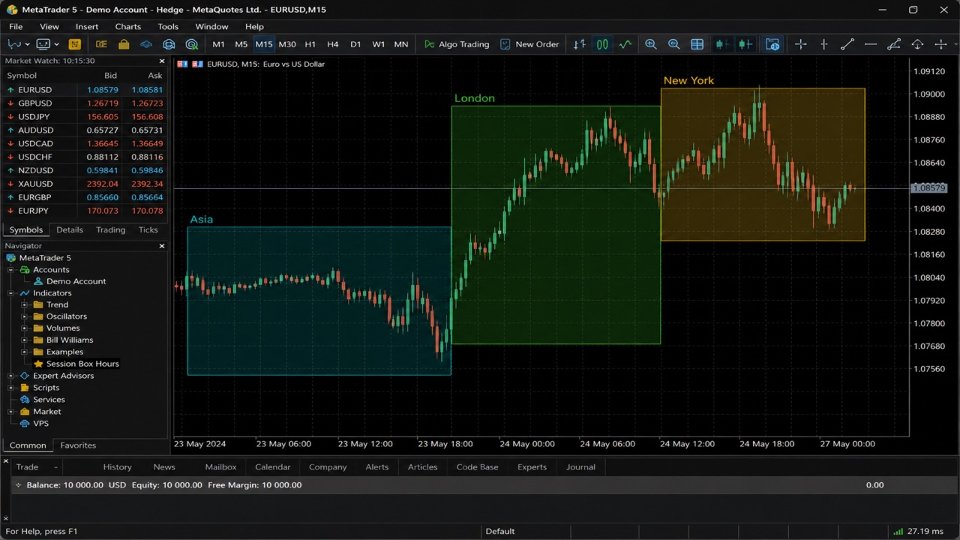Open the profiles dropdown arrow

coord(56,45)
